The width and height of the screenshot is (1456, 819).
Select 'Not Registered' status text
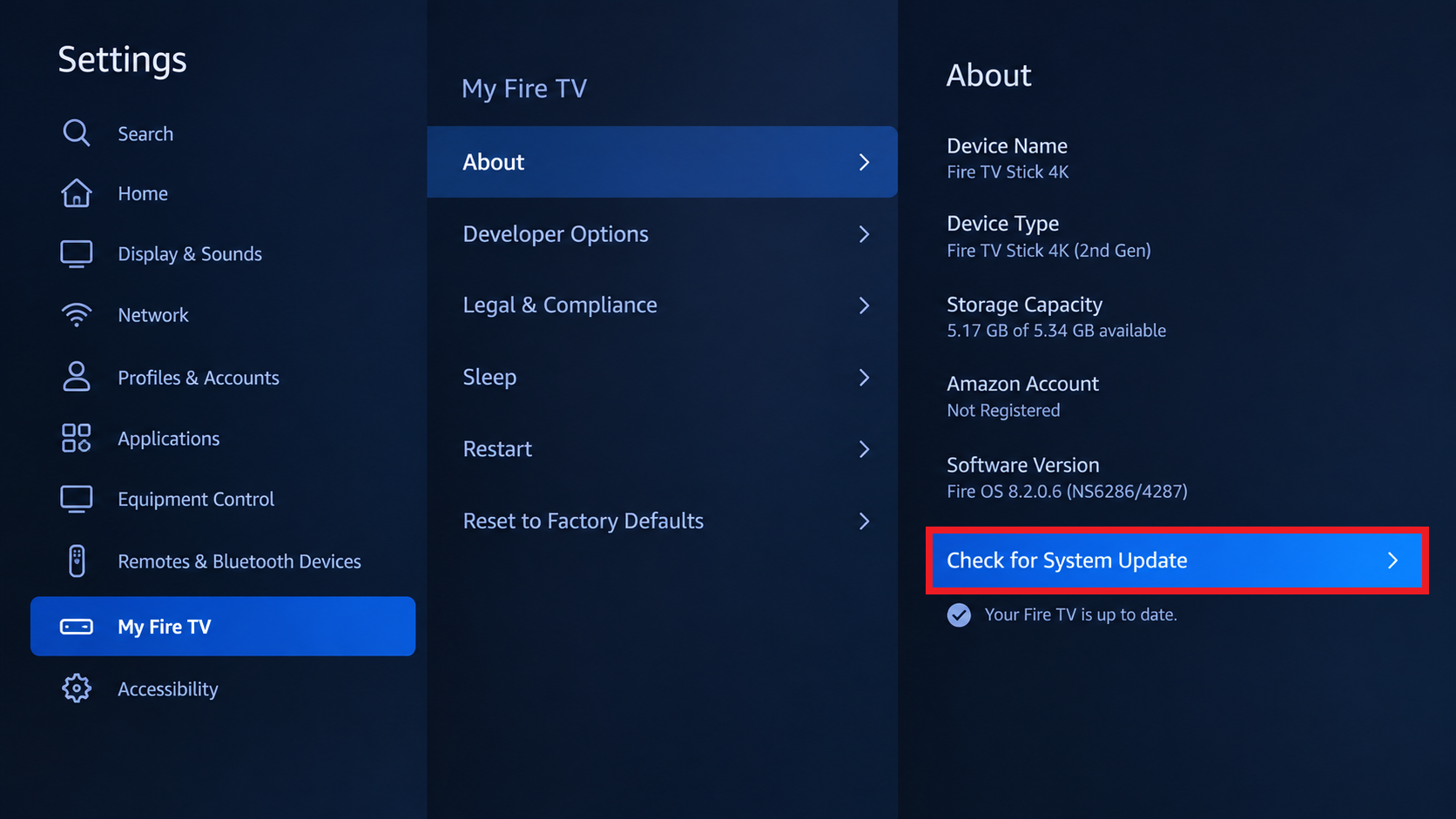tap(1003, 411)
